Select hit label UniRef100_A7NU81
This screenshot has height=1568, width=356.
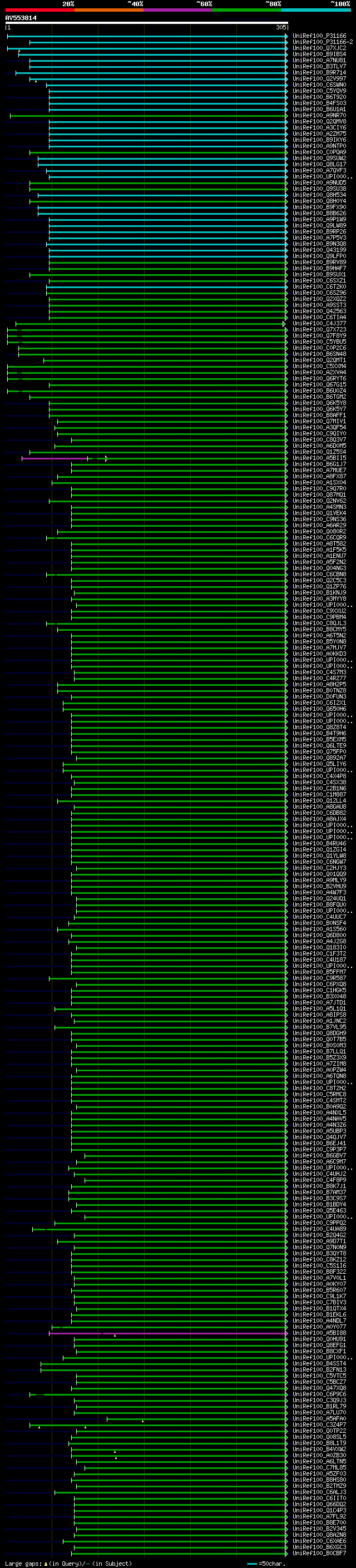click(319, 60)
